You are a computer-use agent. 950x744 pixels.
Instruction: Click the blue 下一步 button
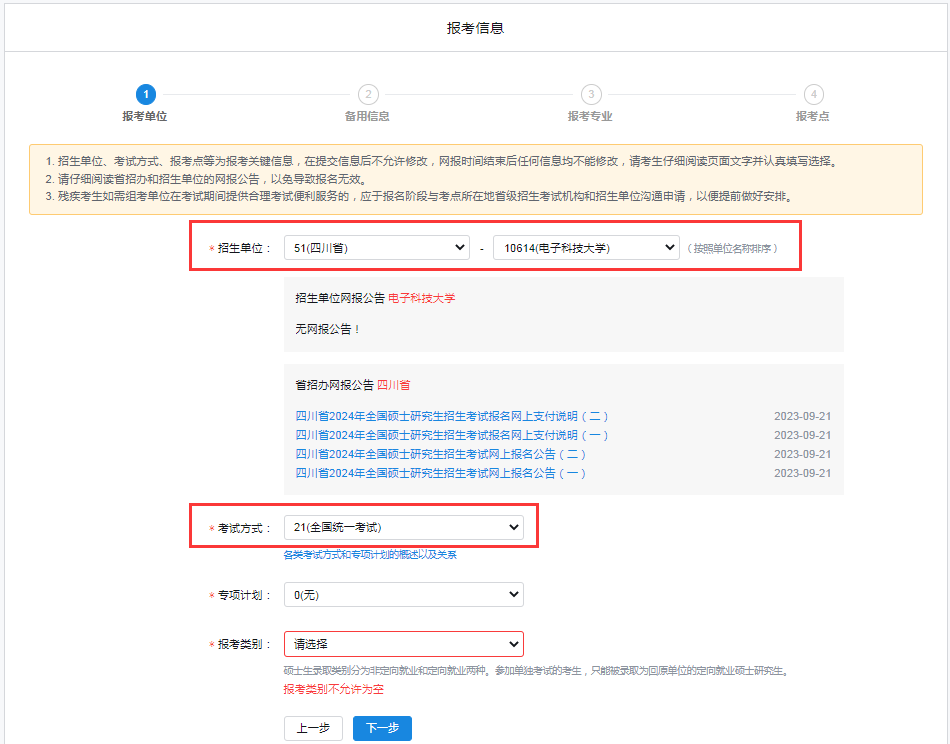coord(382,728)
